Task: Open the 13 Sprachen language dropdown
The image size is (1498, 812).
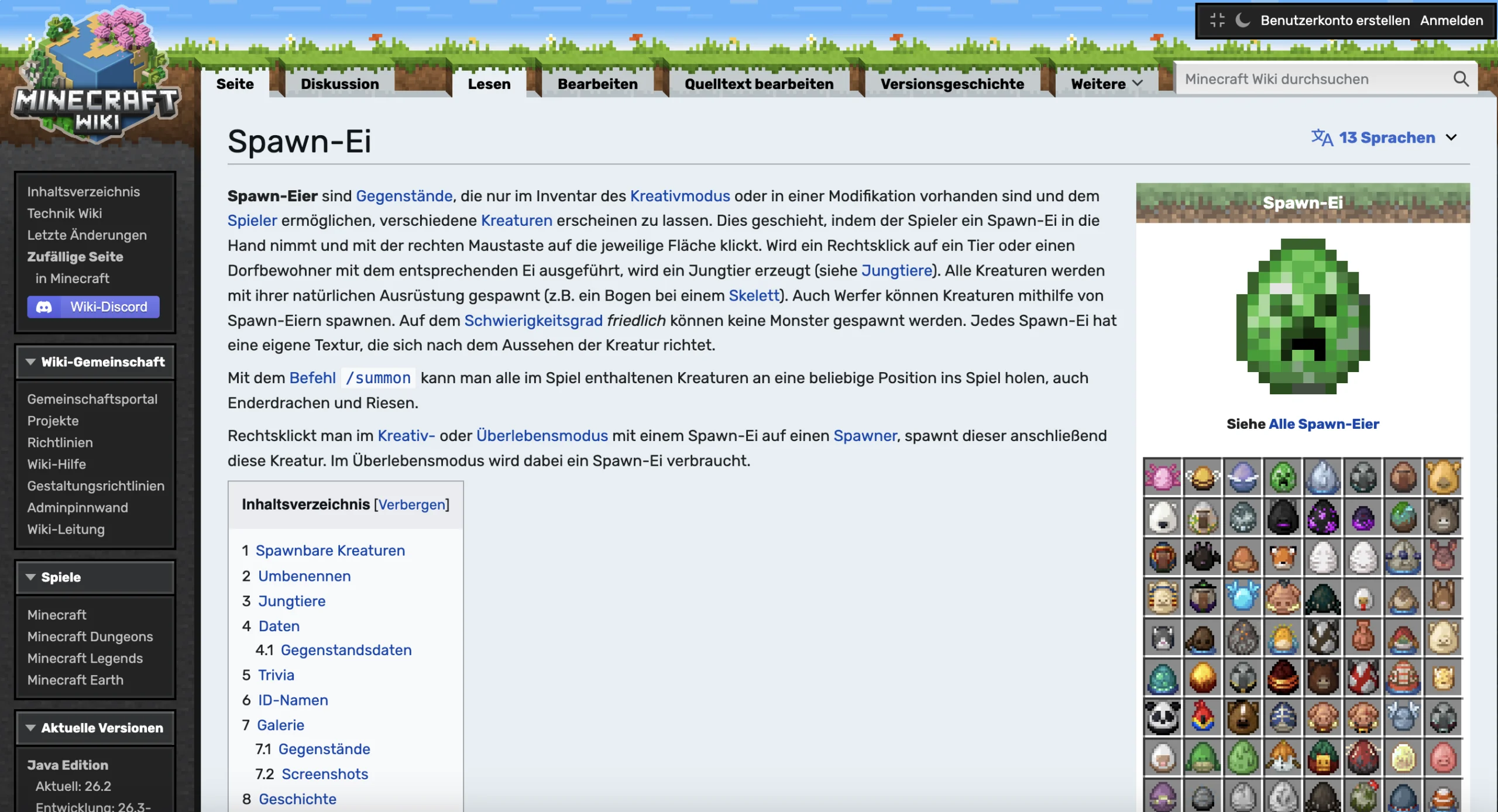Action: coord(1384,137)
